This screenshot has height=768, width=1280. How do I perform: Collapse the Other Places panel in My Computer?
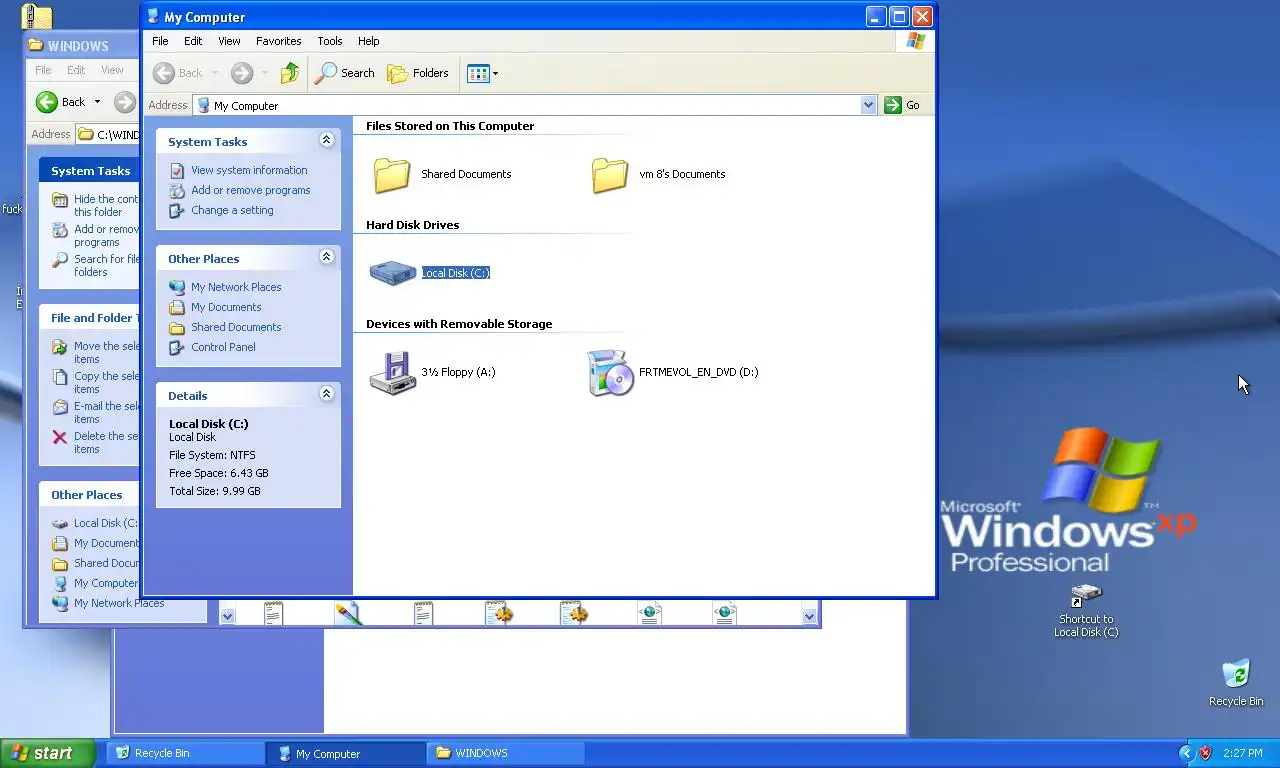pos(326,257)
